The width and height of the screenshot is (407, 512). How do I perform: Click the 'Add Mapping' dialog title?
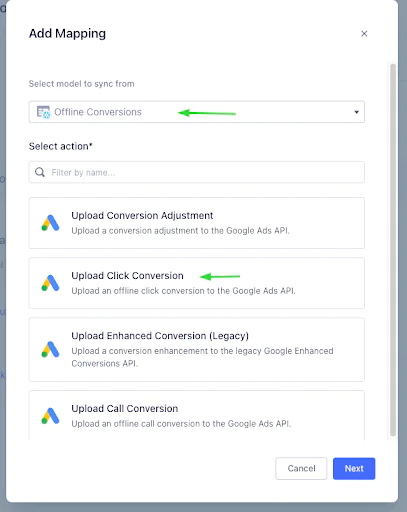point(67,33)
